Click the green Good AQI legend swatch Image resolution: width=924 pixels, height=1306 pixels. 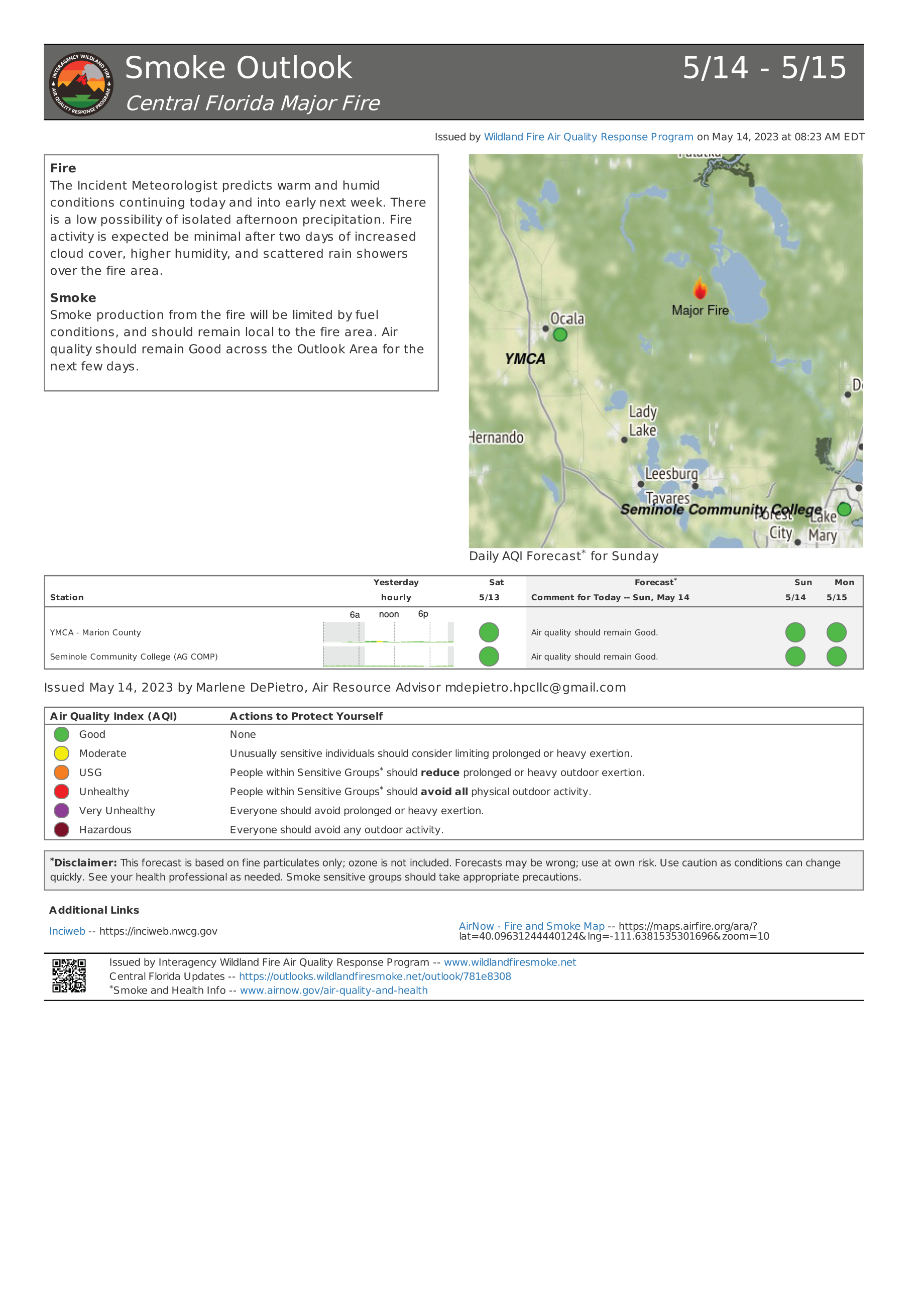pyautogui.click(x=61, y=734)
